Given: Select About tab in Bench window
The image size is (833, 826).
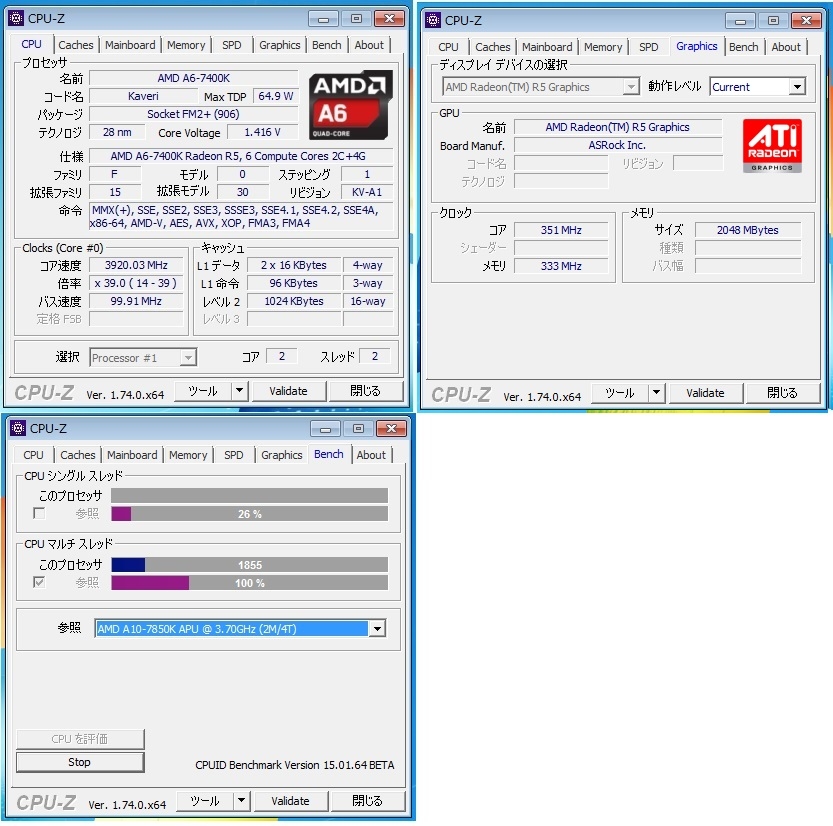Looking at the screenshot, I should point(371,455).
